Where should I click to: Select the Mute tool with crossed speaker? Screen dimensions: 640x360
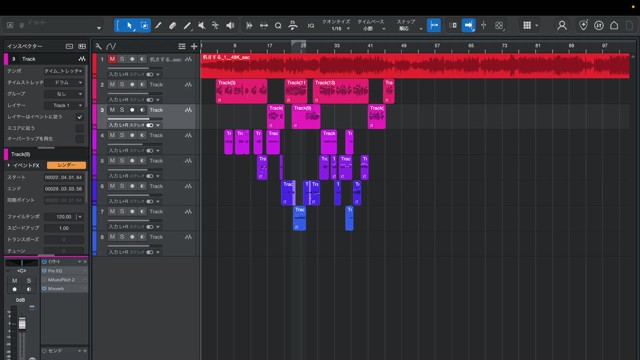(201, 26)
